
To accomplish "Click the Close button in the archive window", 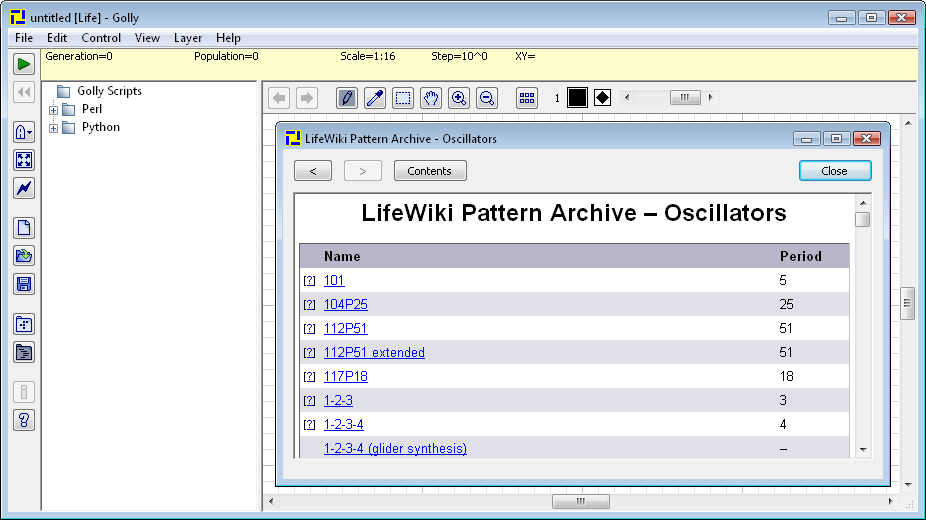I will [835, 171].
